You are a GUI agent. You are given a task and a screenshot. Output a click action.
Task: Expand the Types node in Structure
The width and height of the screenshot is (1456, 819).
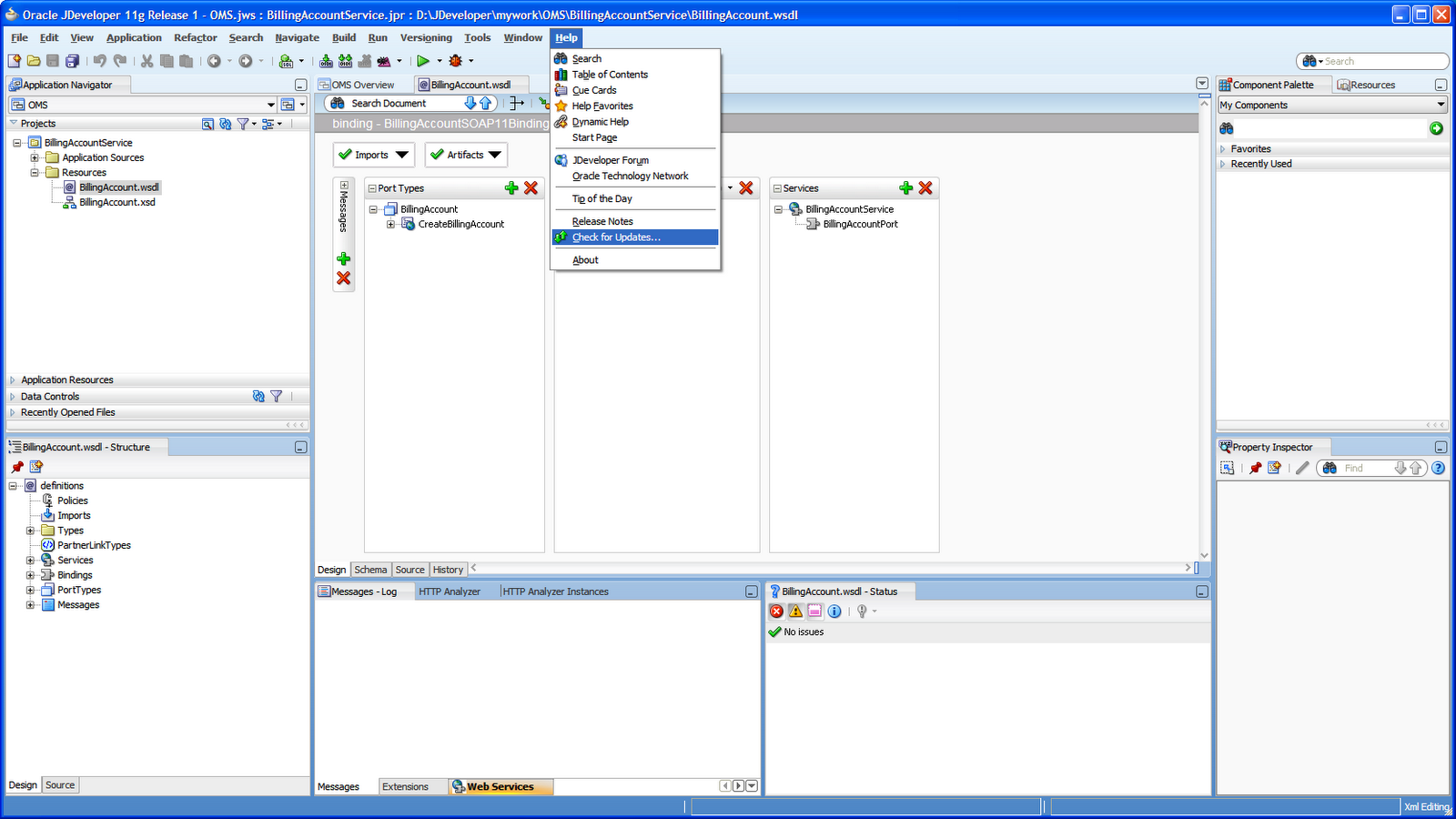coord(30,531)
